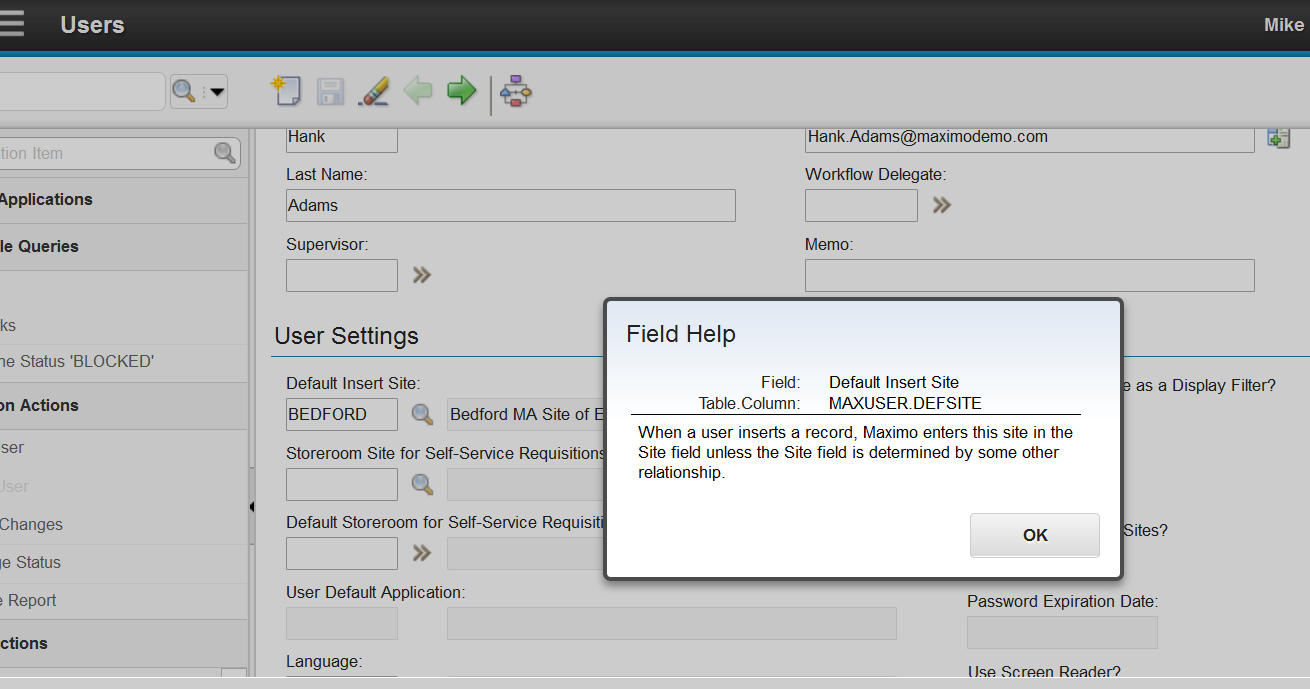The height and width of the screenshot is (689, 1310).
Task: Go to next record arrow
Action: pos(461,91)
